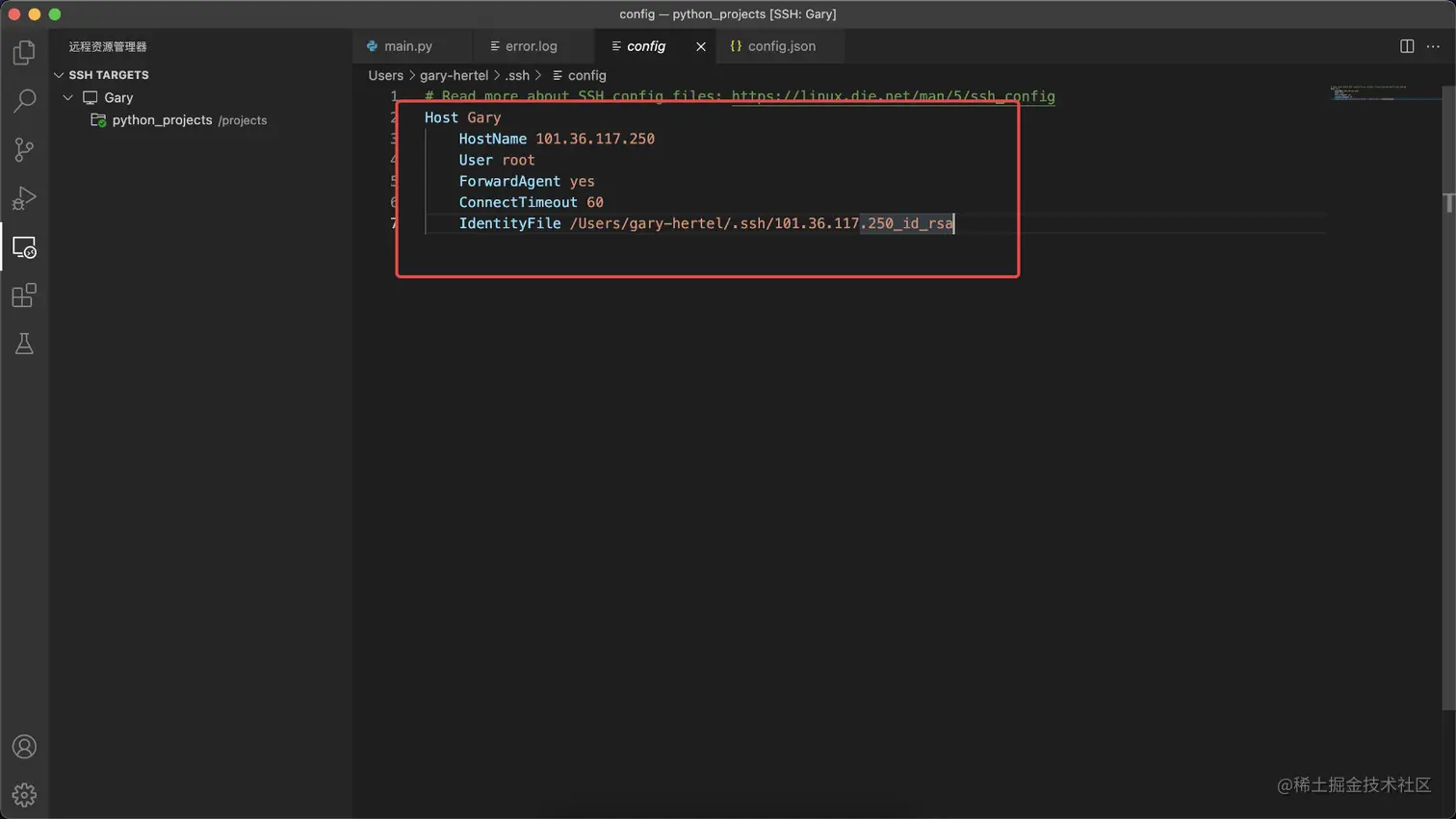
Task: Open the Extensions view icon
Action: (x=24, y=295)
